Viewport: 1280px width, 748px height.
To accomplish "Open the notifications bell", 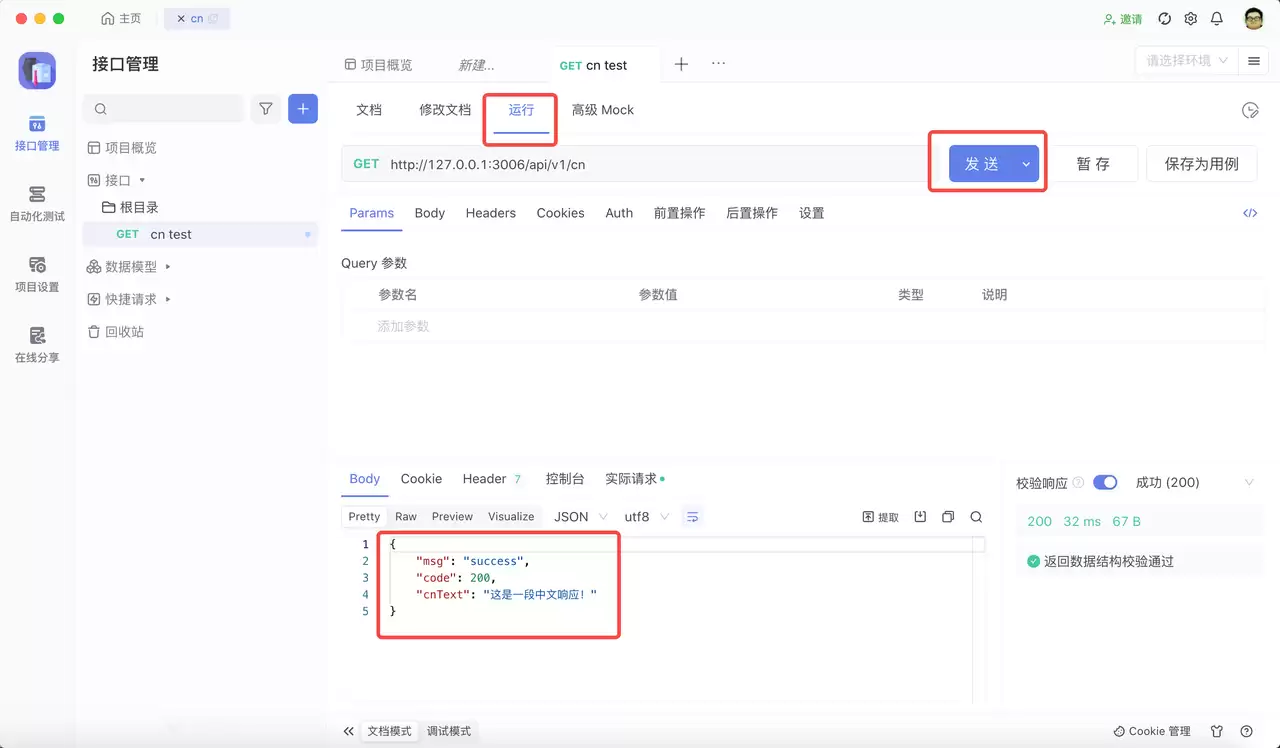I will pos(1217,19).
